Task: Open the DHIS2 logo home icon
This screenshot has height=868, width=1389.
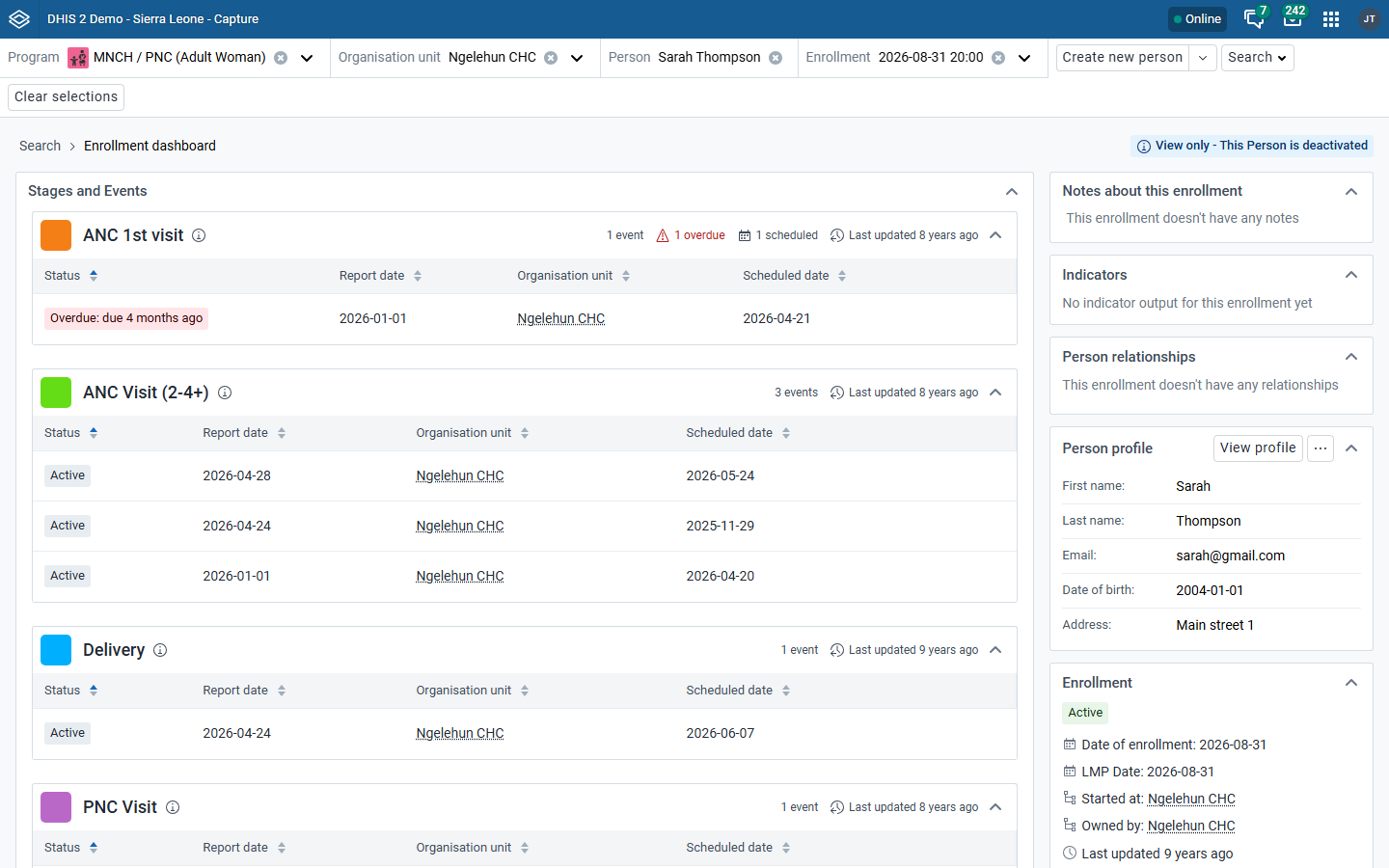Action: (x=19, y=19)
